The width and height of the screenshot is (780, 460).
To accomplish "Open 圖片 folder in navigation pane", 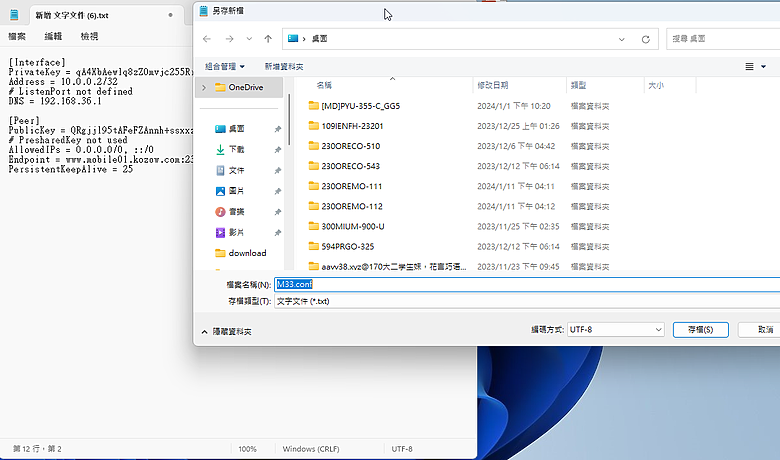I will tap(236, 191).
